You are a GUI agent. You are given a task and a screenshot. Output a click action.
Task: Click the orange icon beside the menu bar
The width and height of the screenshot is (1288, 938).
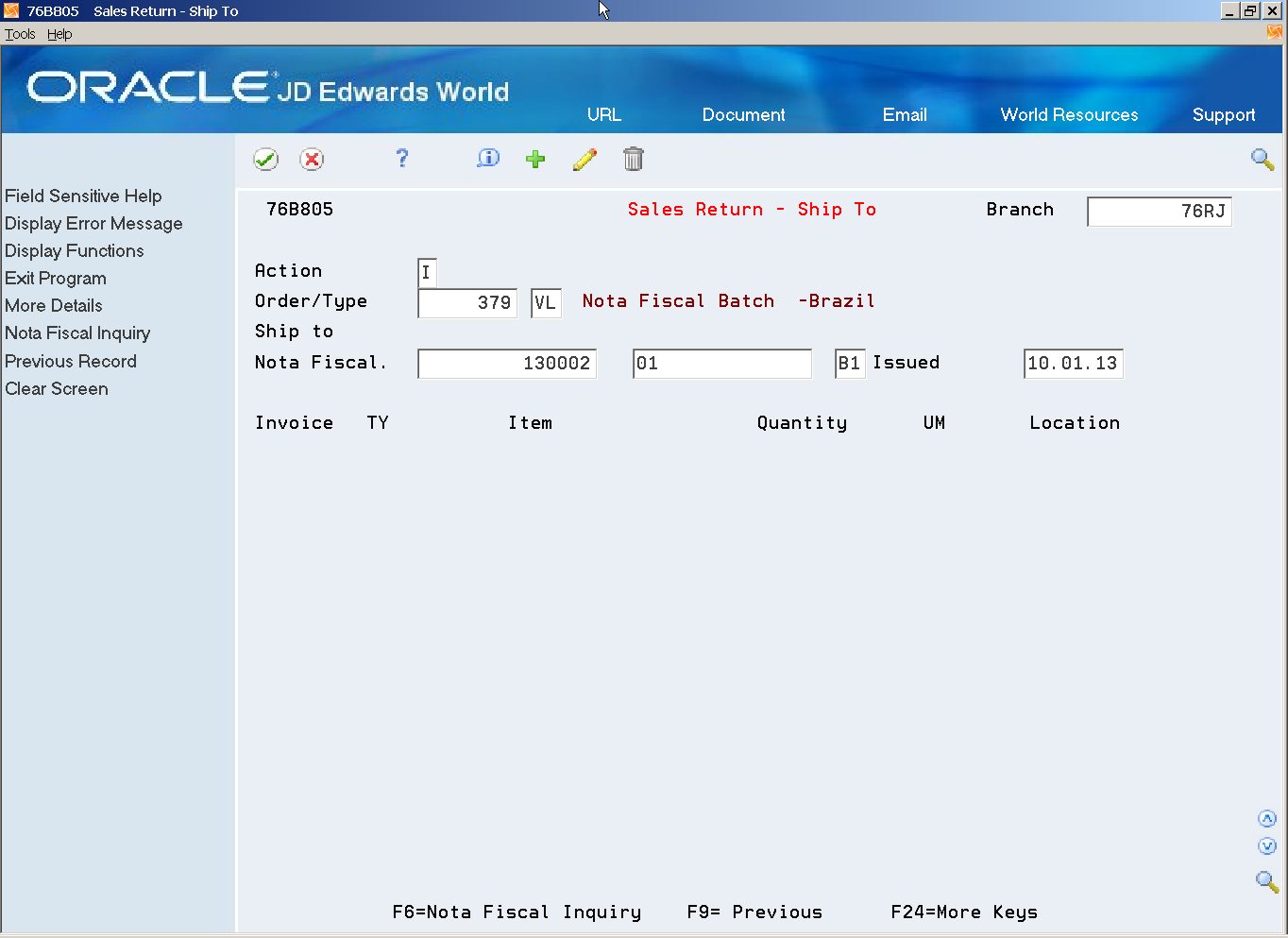pyautogui.click(x=1275, y=33)
